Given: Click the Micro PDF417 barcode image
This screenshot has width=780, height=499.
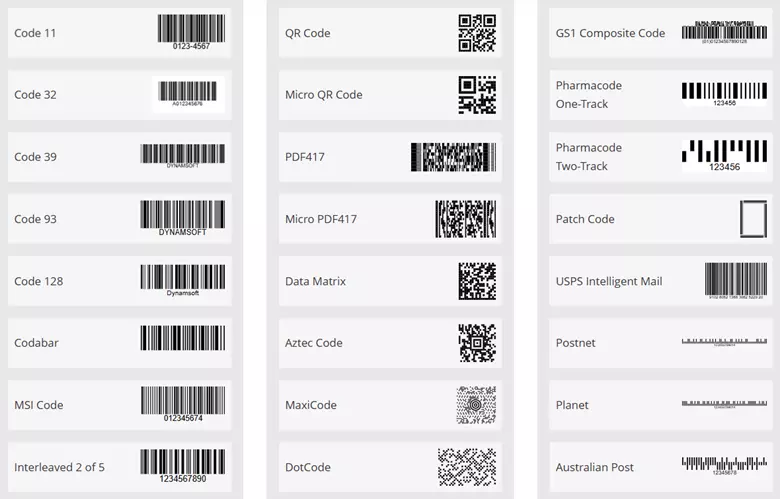Looking at the screenshot, I should click(466, 219).
